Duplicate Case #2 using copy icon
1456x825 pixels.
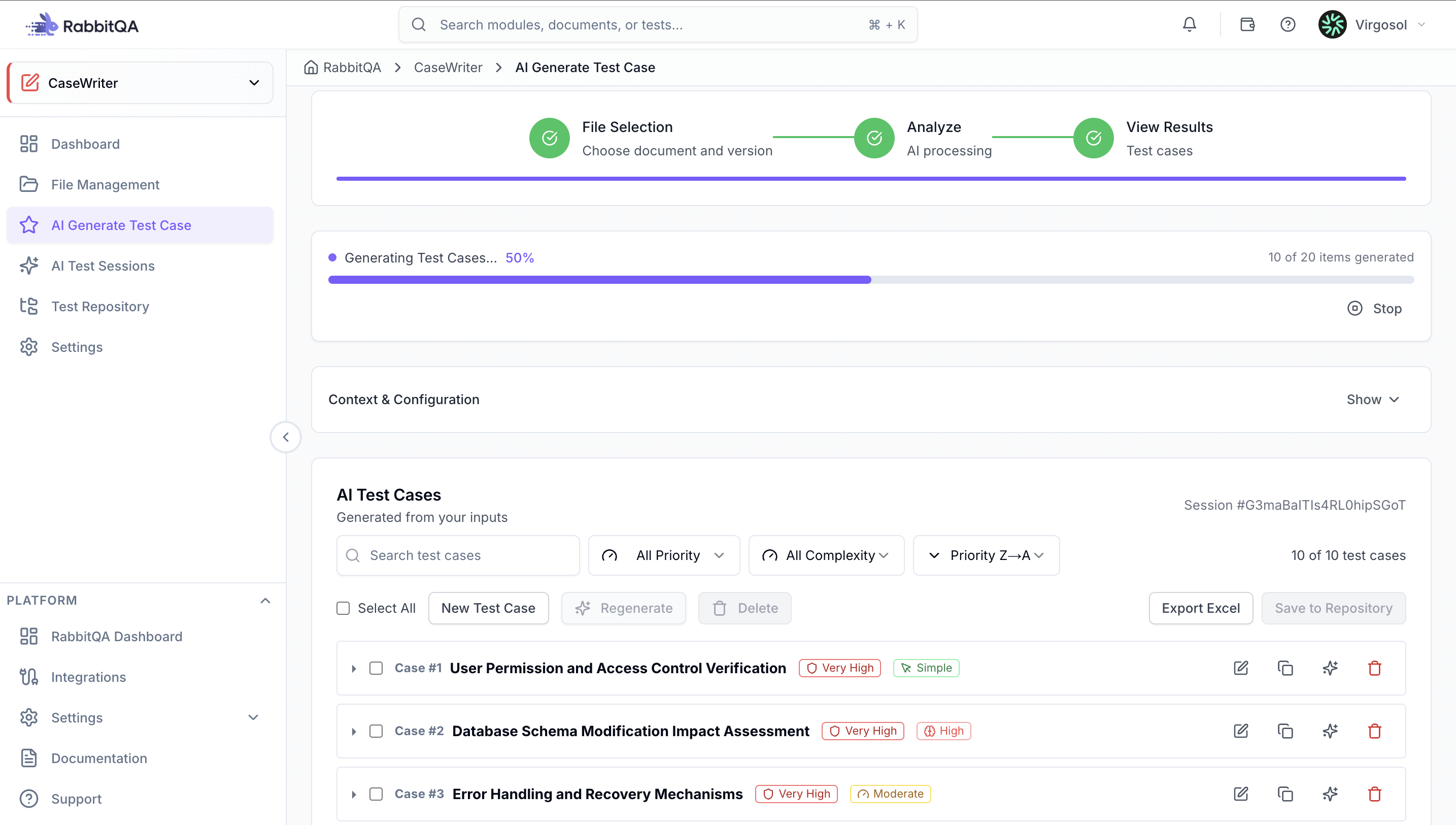tap(1285, 731)
